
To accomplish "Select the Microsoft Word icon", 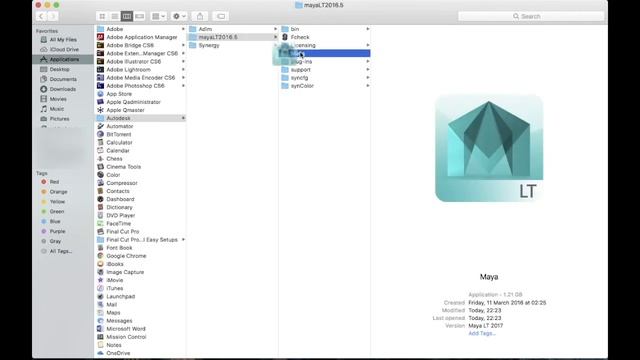I will click(100, 329).
